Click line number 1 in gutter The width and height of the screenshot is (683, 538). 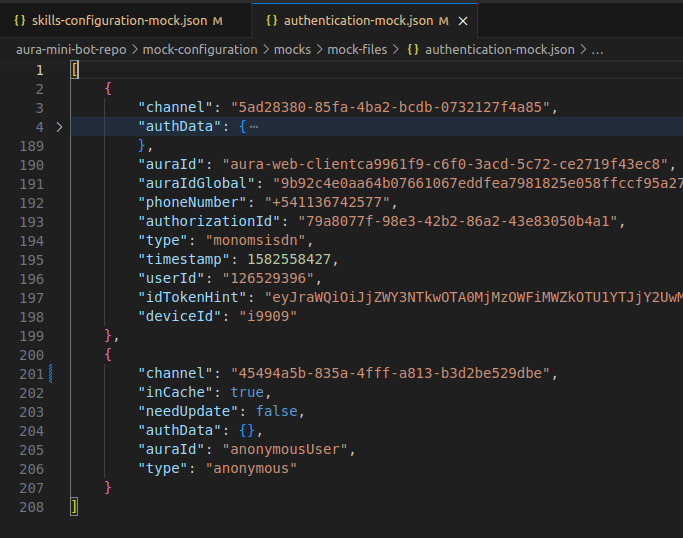click(x=40, y=70)
